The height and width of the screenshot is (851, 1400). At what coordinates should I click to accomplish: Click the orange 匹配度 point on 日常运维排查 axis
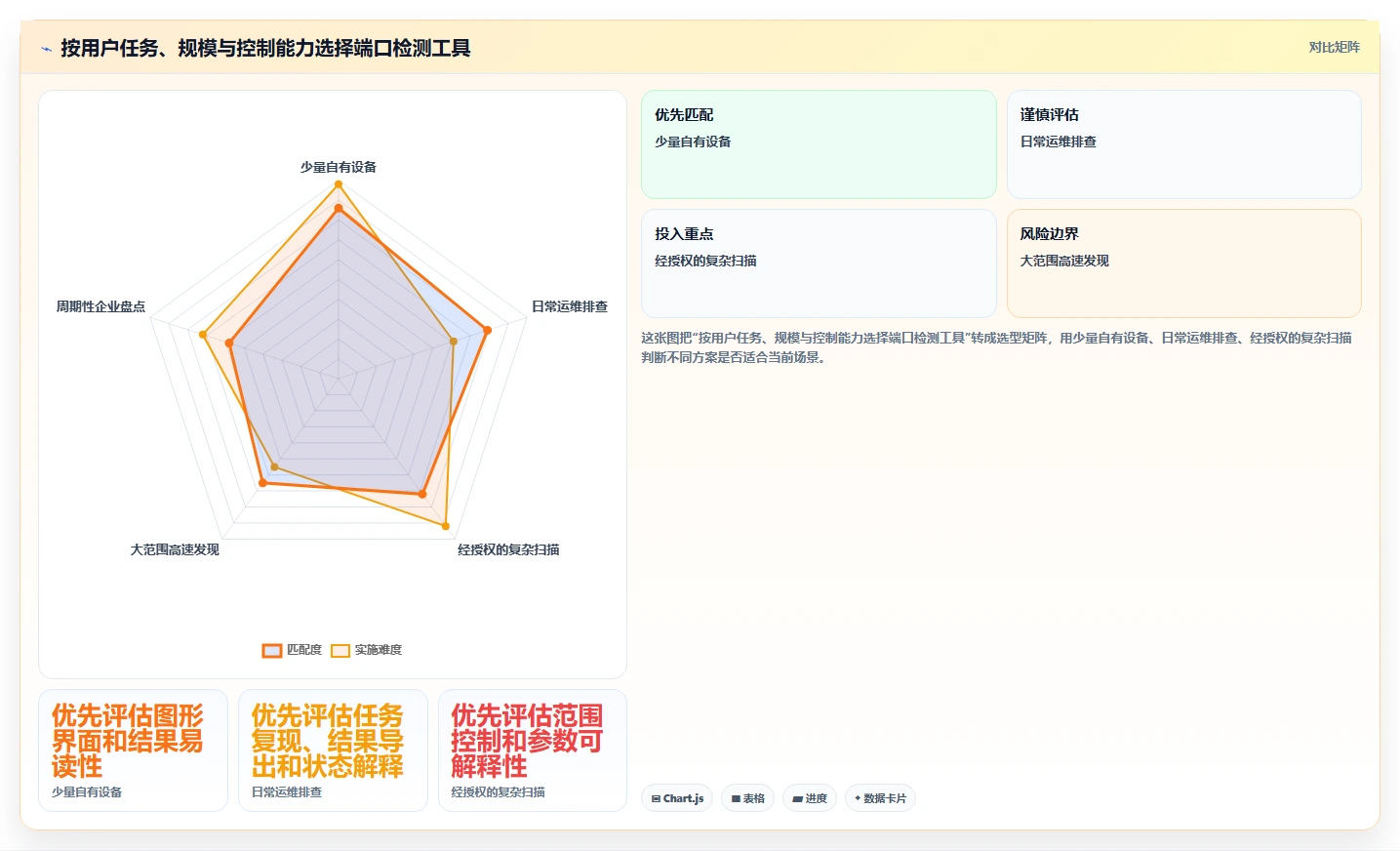488,330
